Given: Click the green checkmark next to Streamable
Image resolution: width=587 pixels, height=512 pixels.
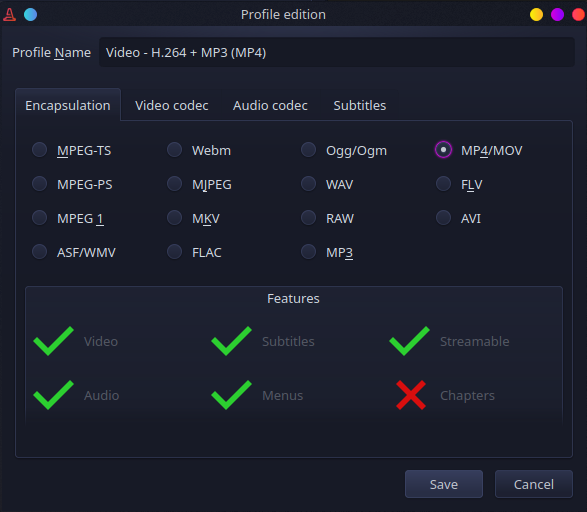Looking at the screenshot, I should (410, 341).
